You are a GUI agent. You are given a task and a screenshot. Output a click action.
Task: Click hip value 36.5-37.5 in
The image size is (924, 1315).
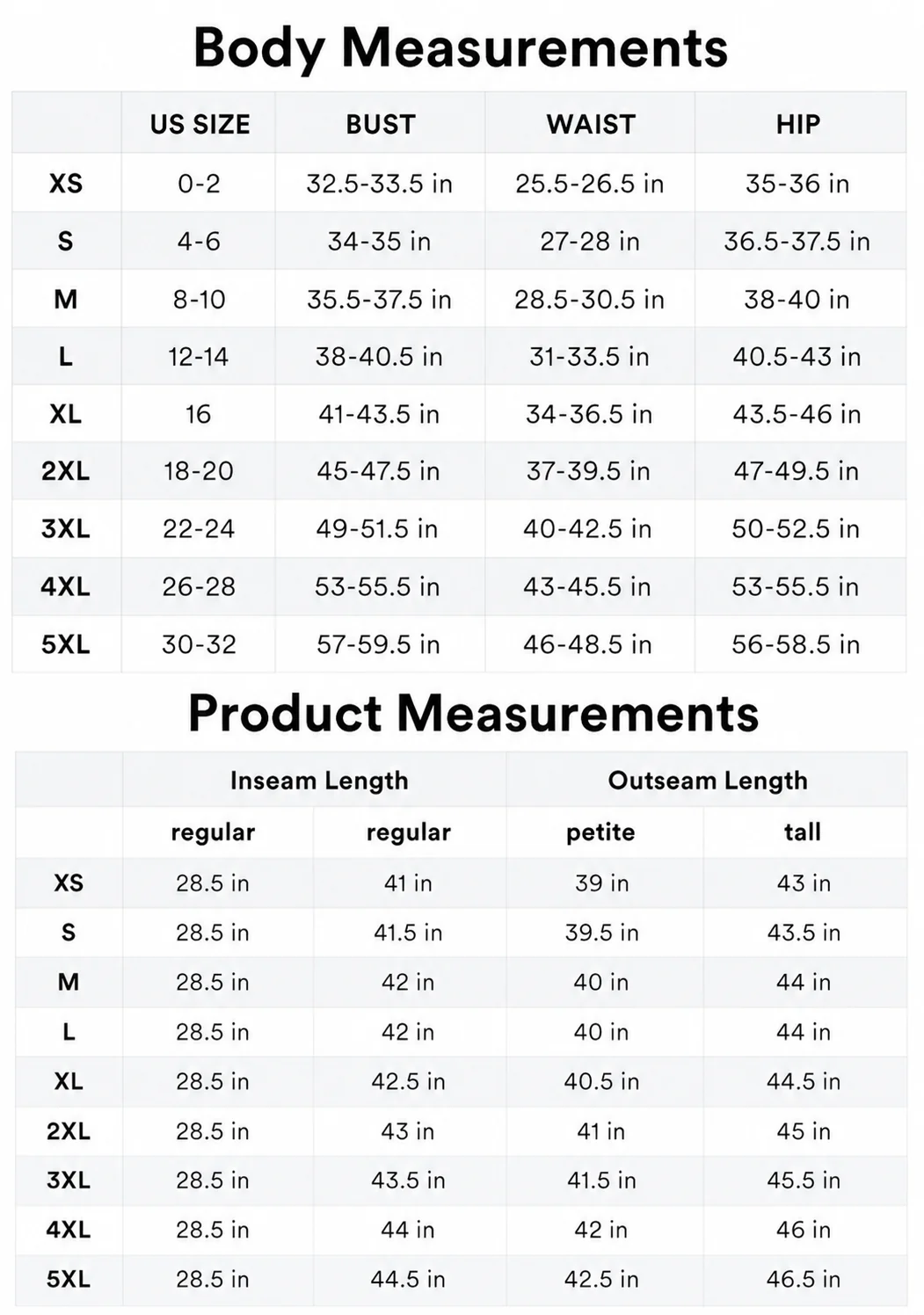pyautogui.click(x=797, y=242)
